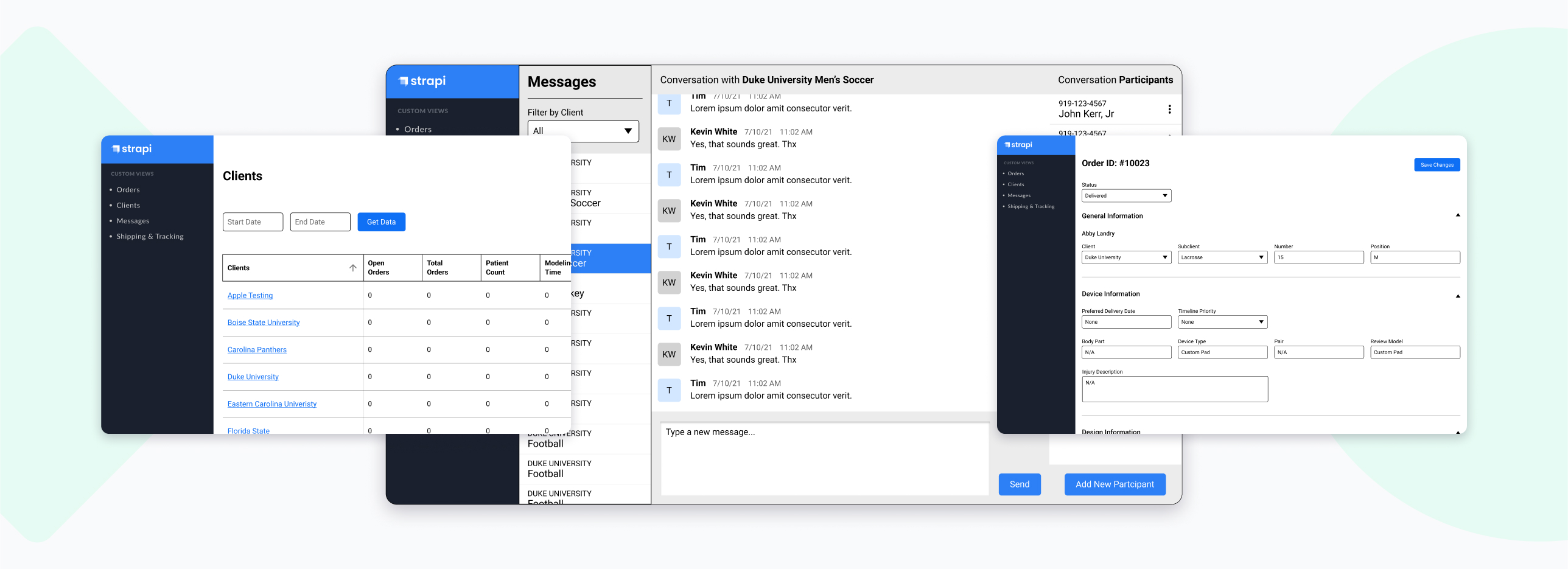This screenshot has width=1568, height=569.
Task: Open the Filter by Client dropdown
Action: pos(583,131)
